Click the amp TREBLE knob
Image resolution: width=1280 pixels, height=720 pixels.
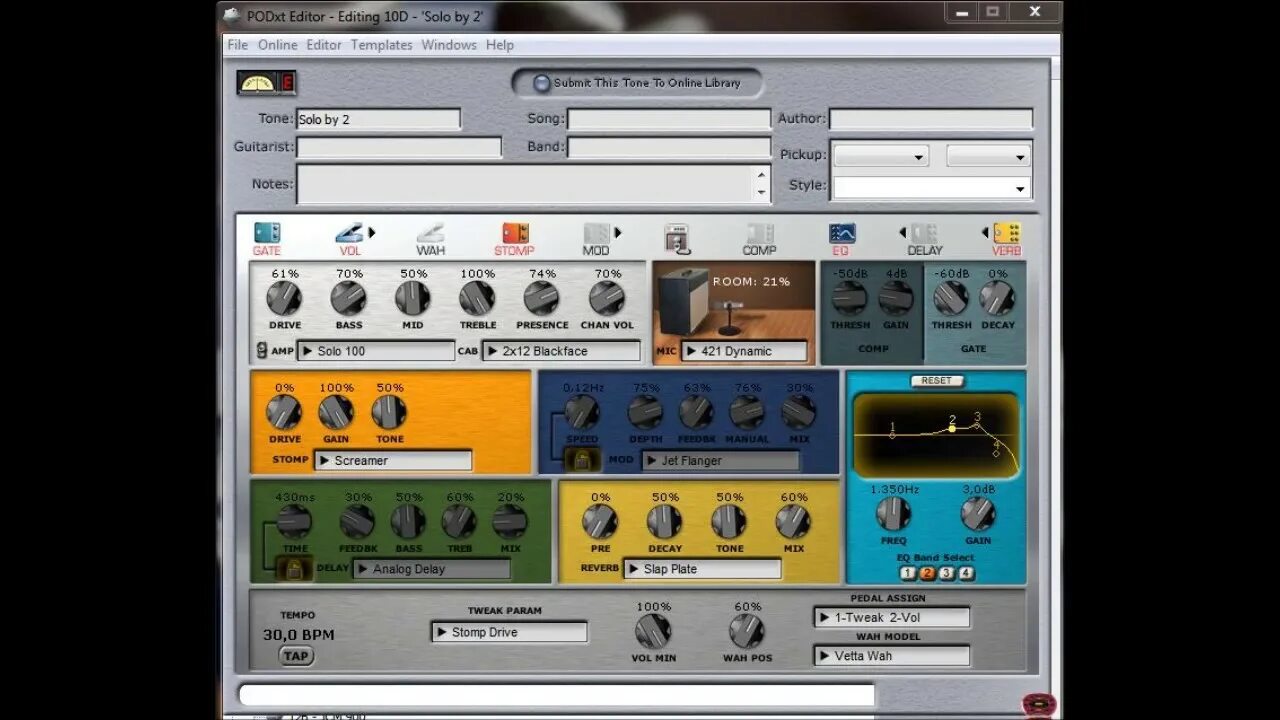(477, 298)
